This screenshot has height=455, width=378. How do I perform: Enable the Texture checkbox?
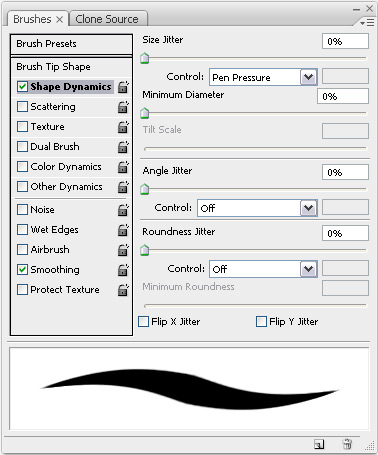click(22, 127)
